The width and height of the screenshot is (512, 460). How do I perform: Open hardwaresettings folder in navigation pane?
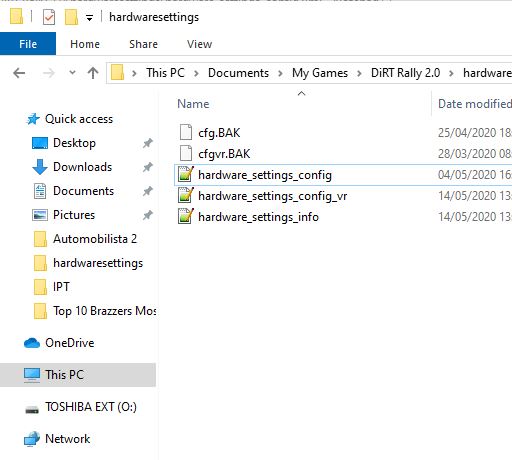(x=98, y=263)
